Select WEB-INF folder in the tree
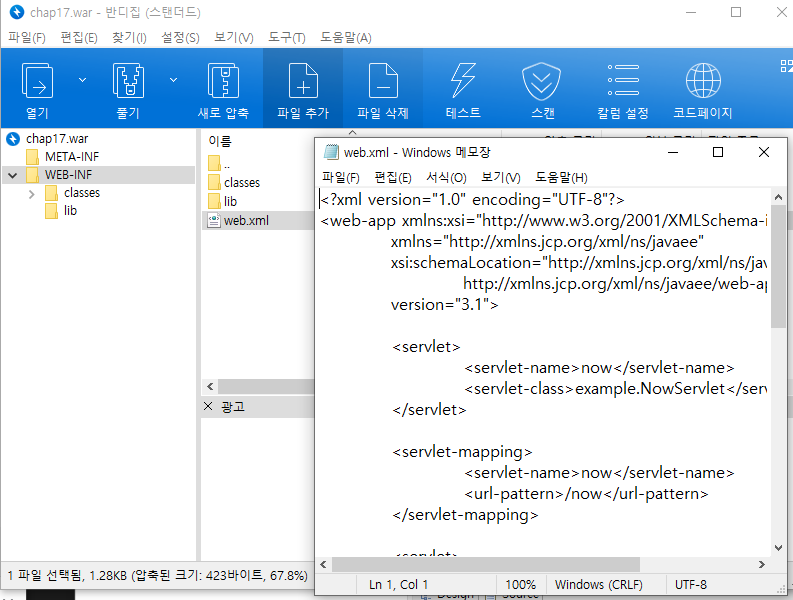 click(68, 175)
